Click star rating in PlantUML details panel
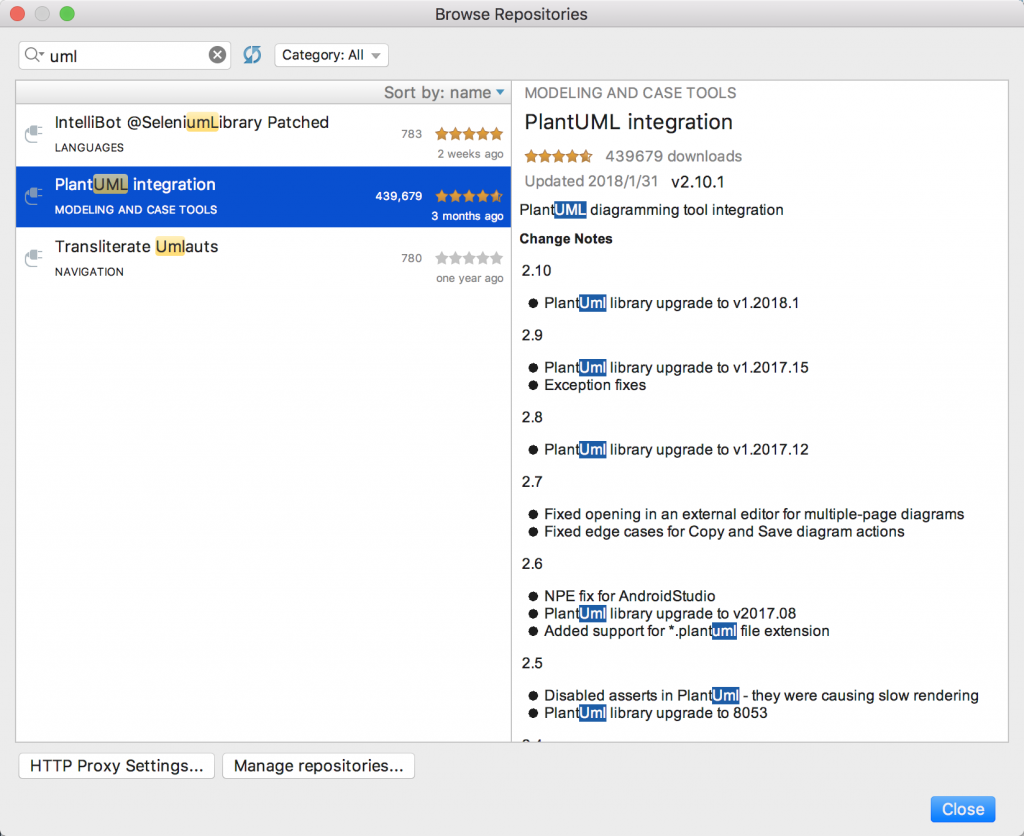Image resolution: width=1024 pixels, height=836 pixels. pyautogui.click(x=558, y=156)
